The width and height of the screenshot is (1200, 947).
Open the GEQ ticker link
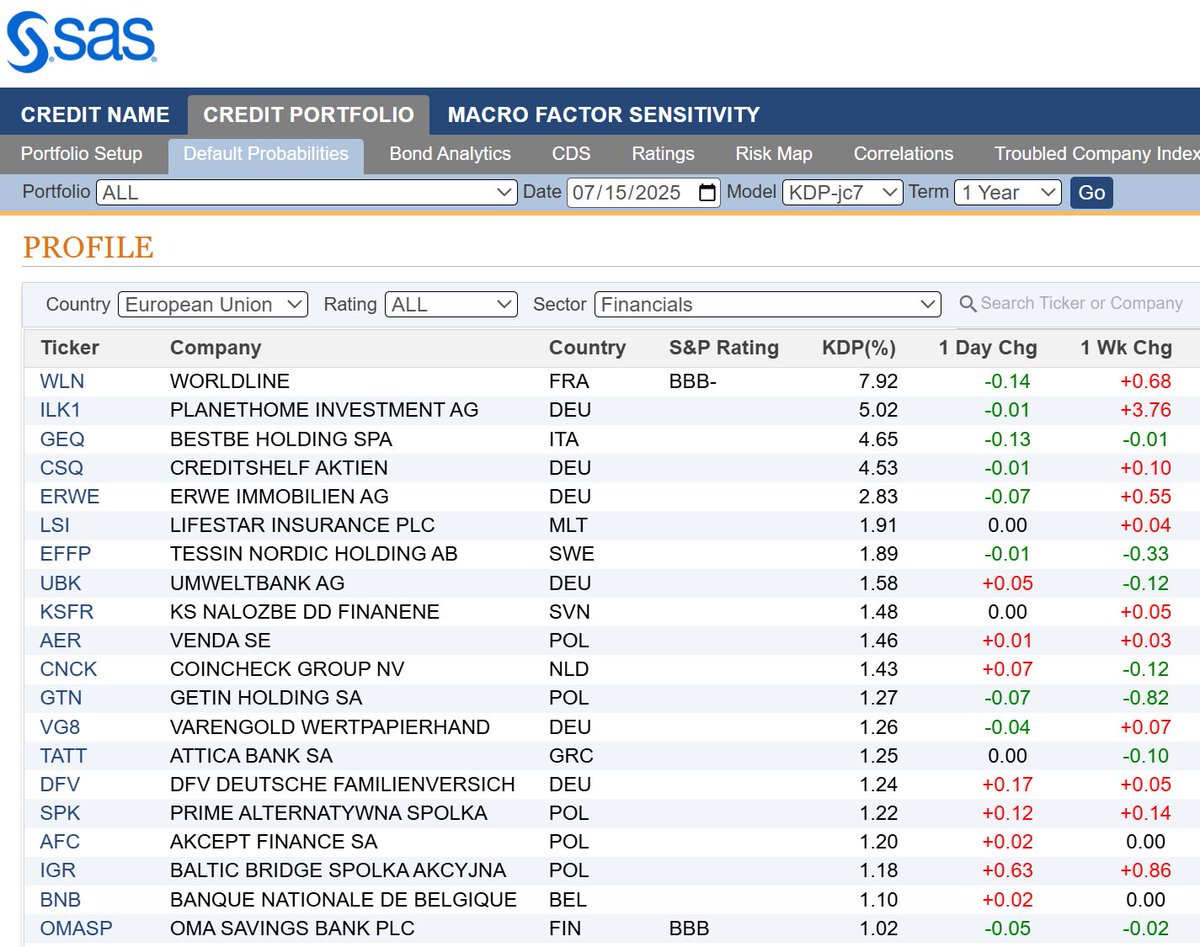(62, 439)
